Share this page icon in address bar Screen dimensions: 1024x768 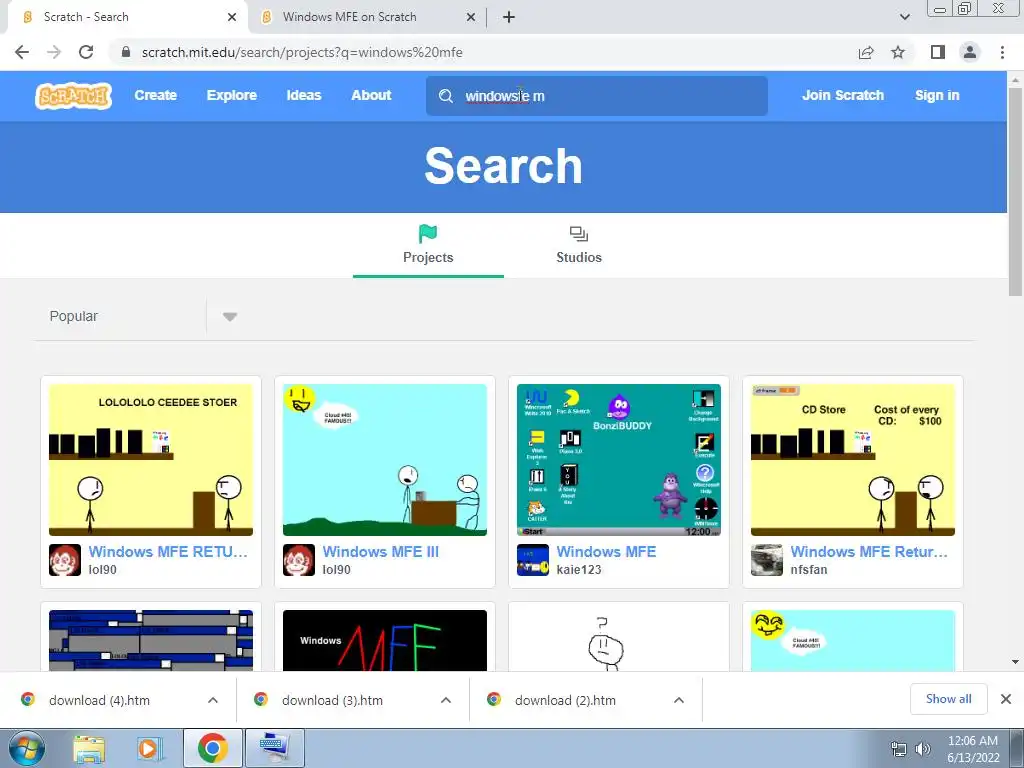pyautogui.click(x=866, y=52)
